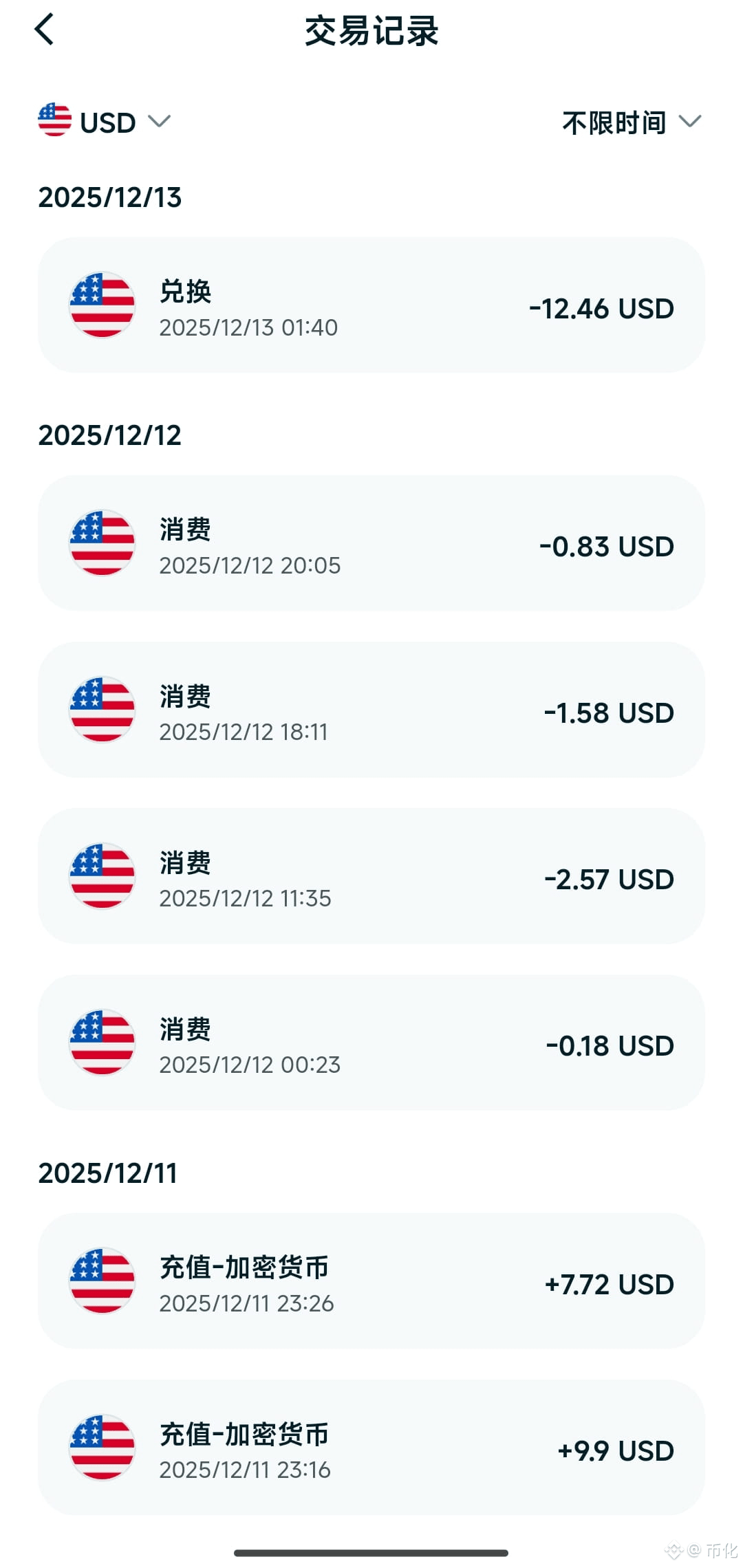The image size is (743, 1568).
Task: Expand the 不限时间 time filter
Action: pyautogui.click(x=632, y=122)
